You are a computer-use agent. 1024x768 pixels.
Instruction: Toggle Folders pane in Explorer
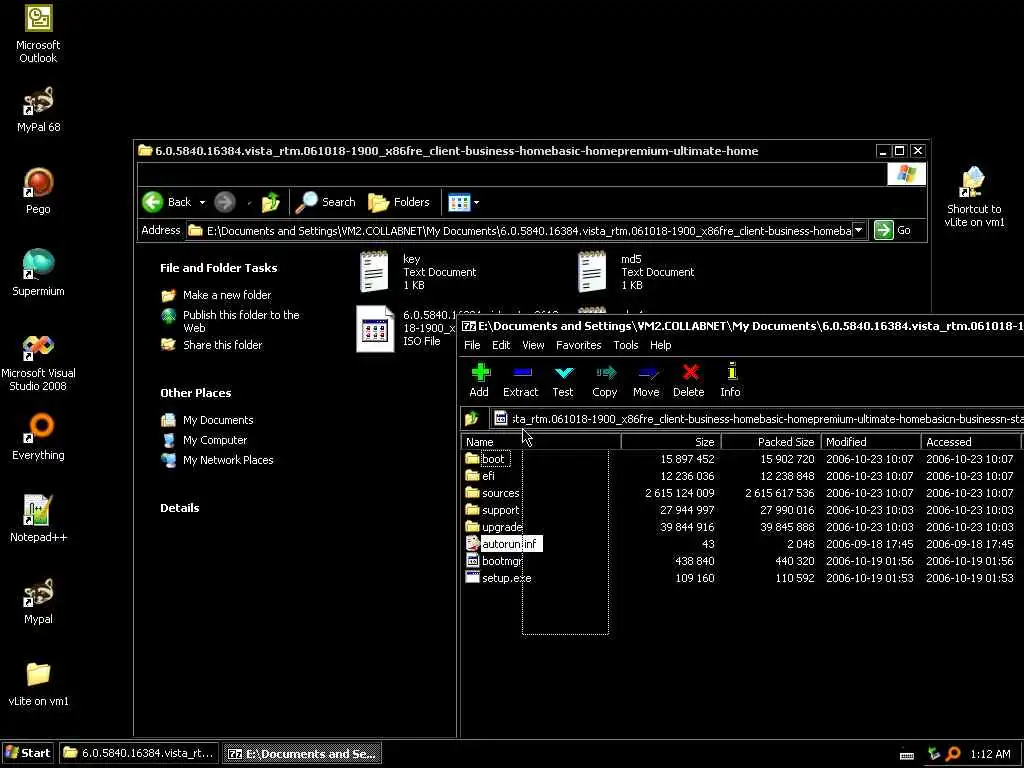399,202
